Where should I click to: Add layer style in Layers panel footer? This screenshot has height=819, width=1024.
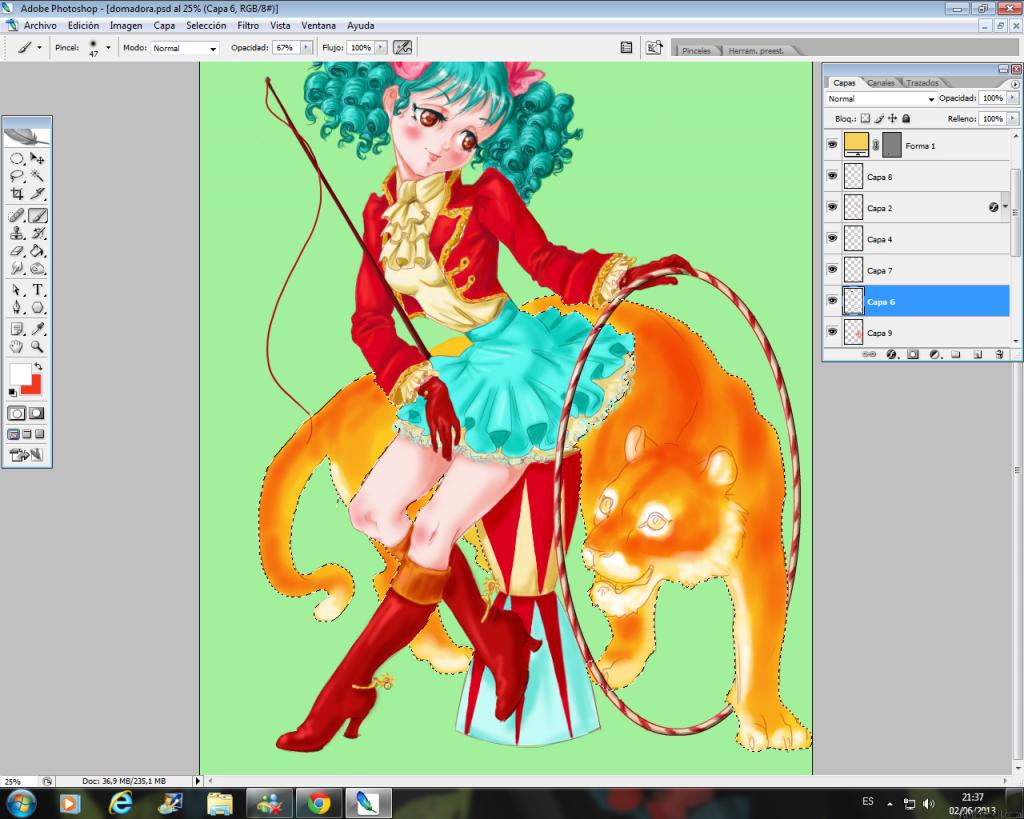point(891,355)
